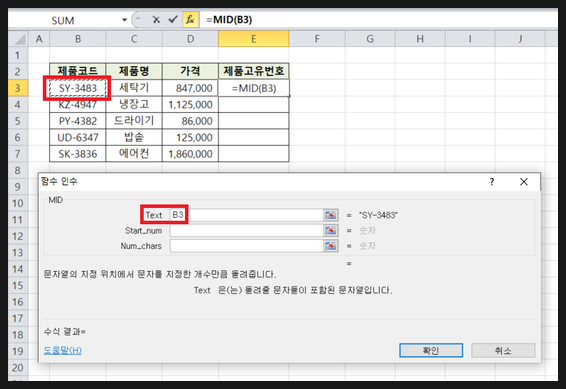
Task: Select column C header
Action: tap(134, 39)
